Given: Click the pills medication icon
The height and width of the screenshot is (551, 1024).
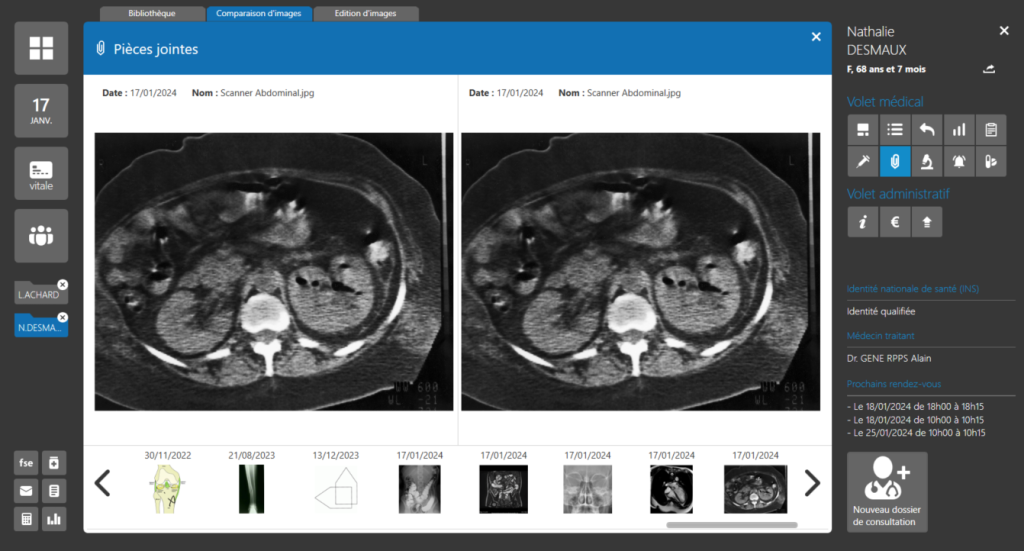Looking at the screenshot, I should tap(990, 161).
